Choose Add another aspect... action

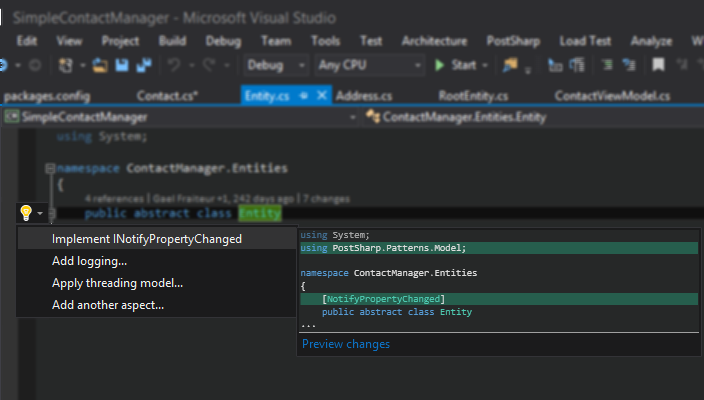click(157, 305)
